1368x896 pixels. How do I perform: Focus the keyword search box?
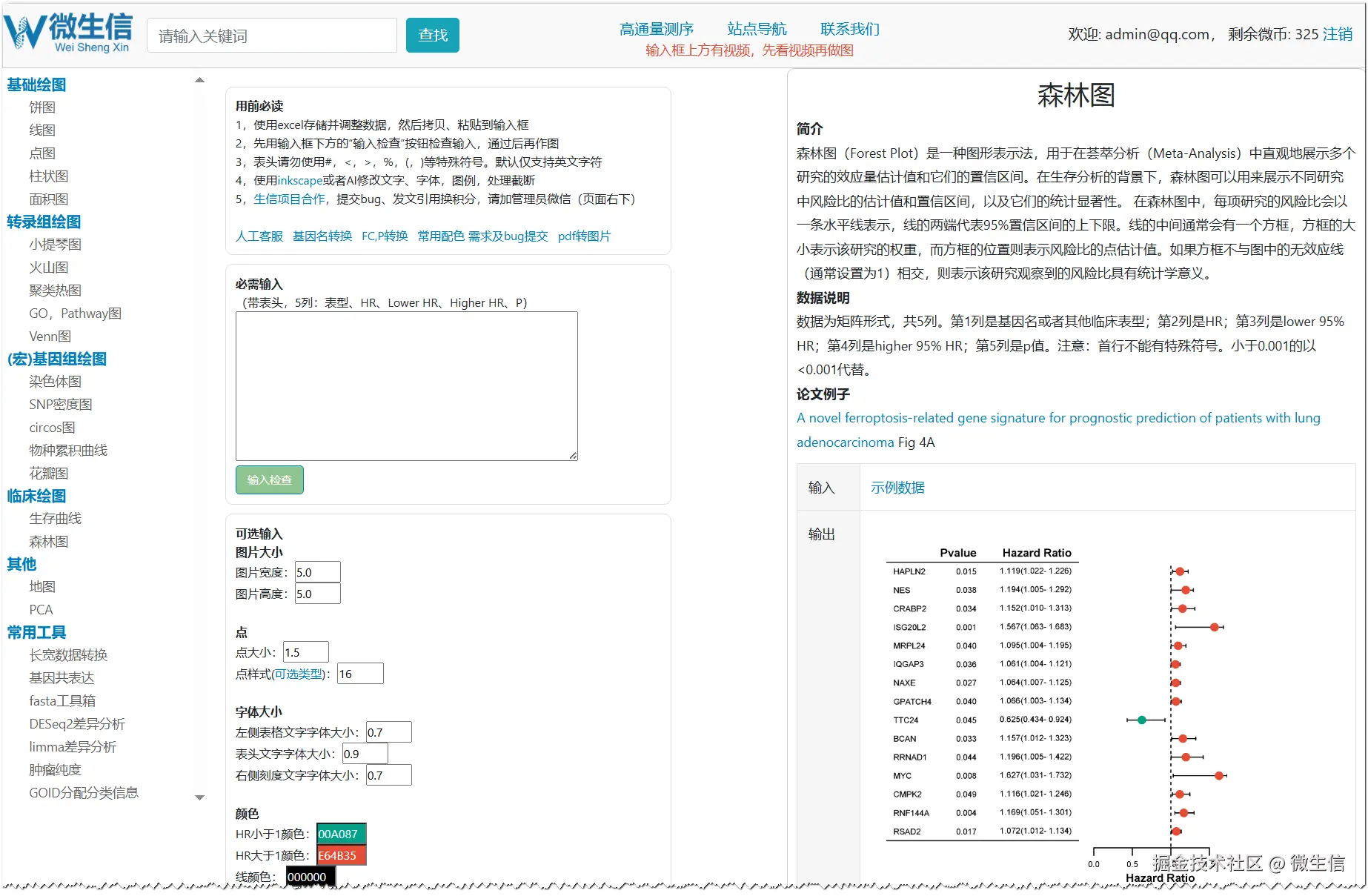(272, 36)
